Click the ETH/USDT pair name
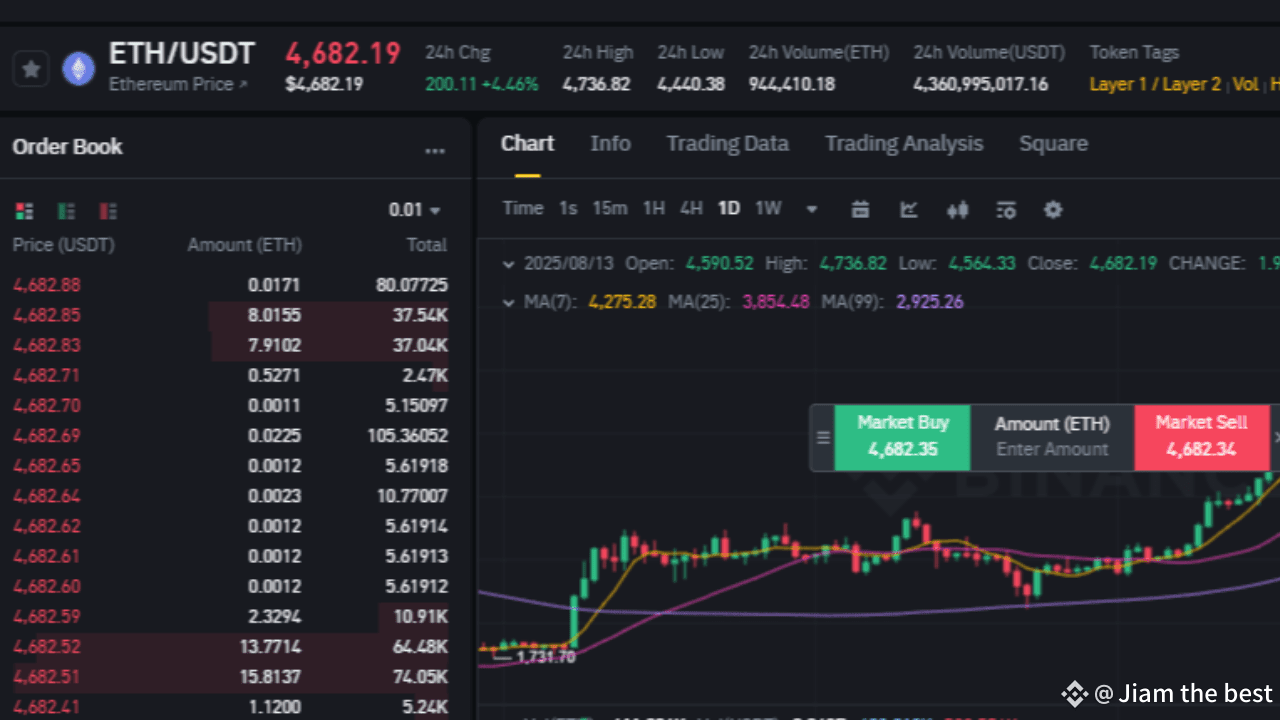Viewport: 1280px width, 720px height. tap(182, 53)
